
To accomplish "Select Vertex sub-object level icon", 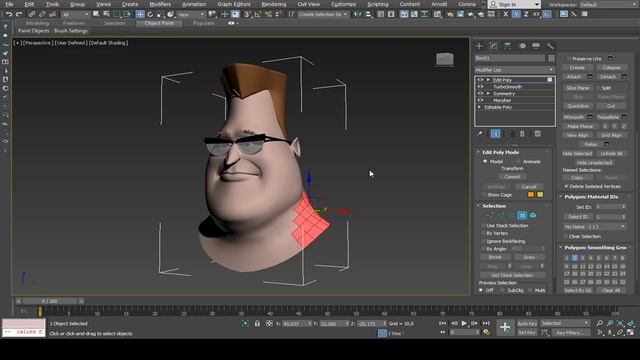I will point(490,215).
